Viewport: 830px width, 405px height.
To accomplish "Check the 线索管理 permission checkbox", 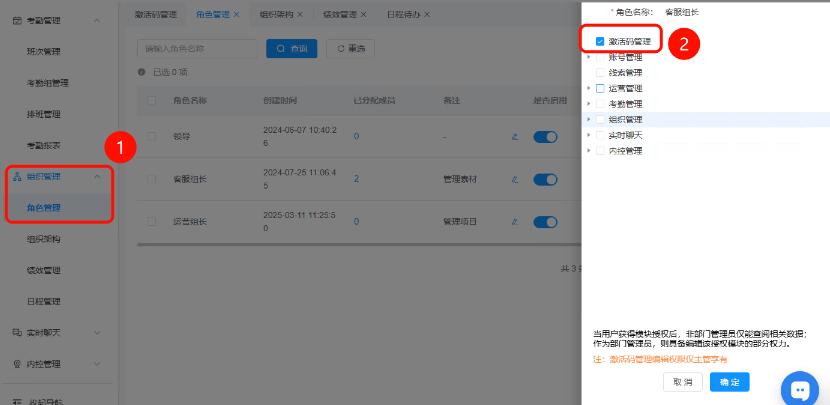I will (600, 73).
